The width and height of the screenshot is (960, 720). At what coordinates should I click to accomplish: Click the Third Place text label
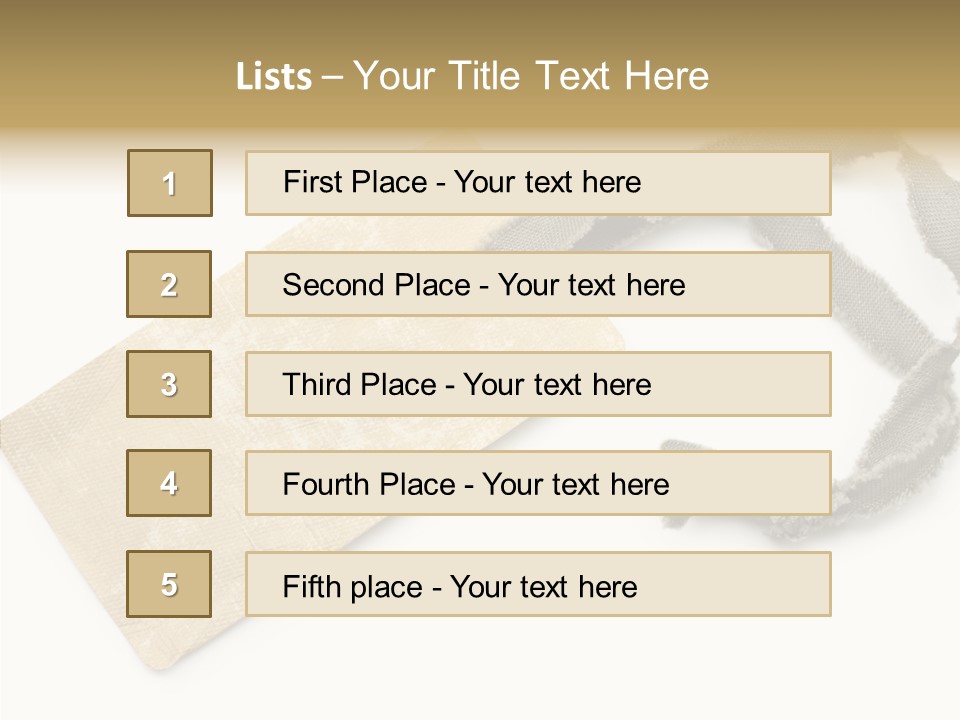tap(467, 384)
